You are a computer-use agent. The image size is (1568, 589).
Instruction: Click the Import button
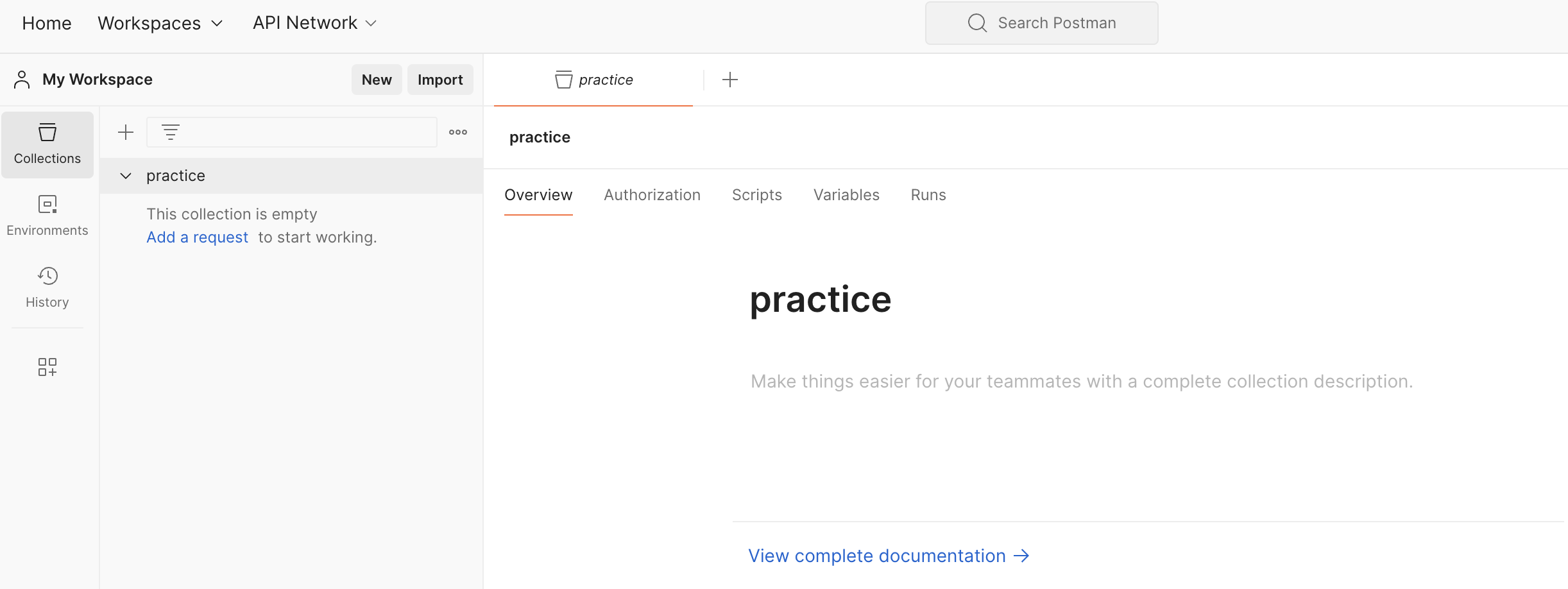coord(440,80)
